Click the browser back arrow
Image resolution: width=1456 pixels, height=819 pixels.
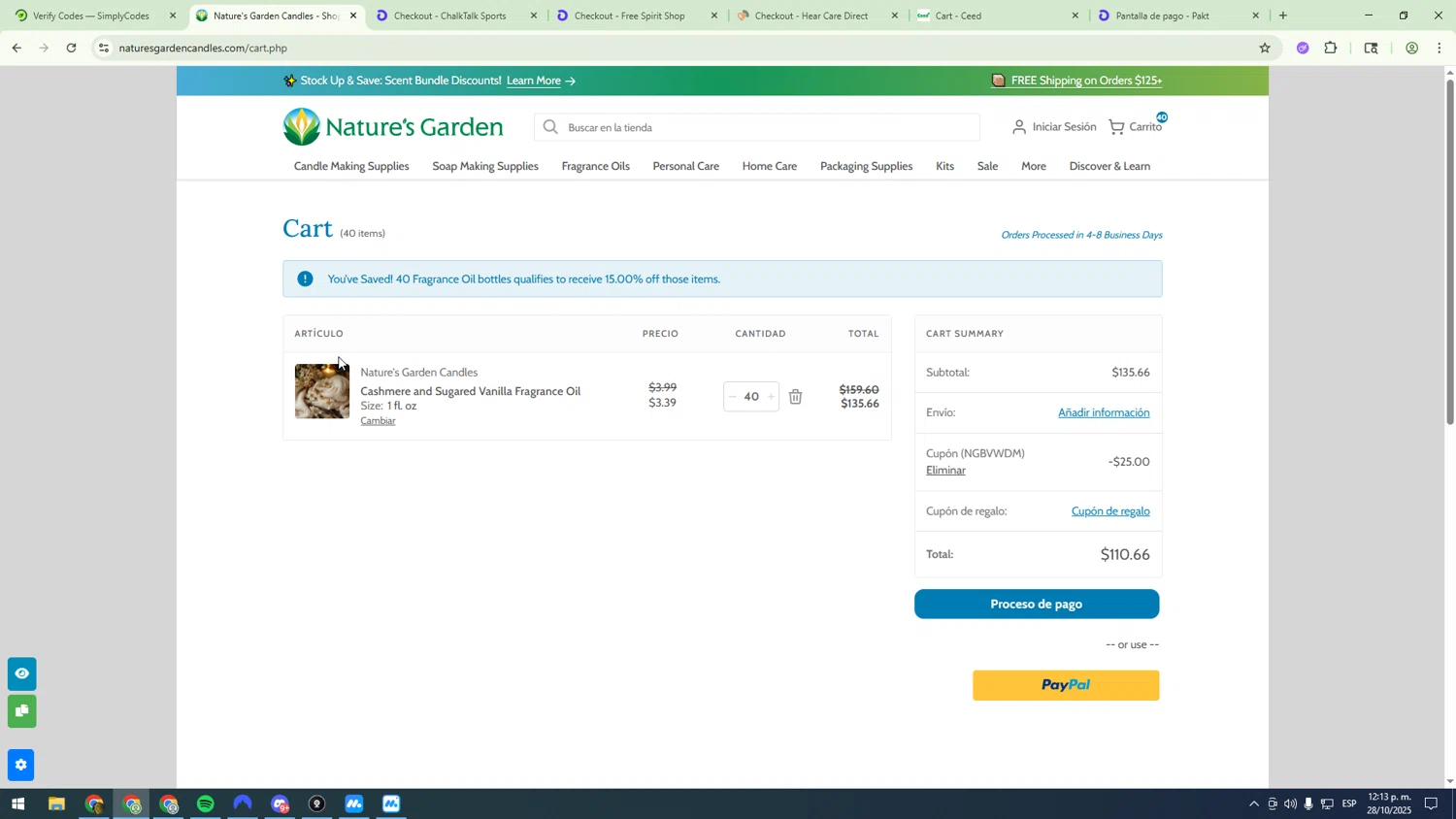coord(17,48)
